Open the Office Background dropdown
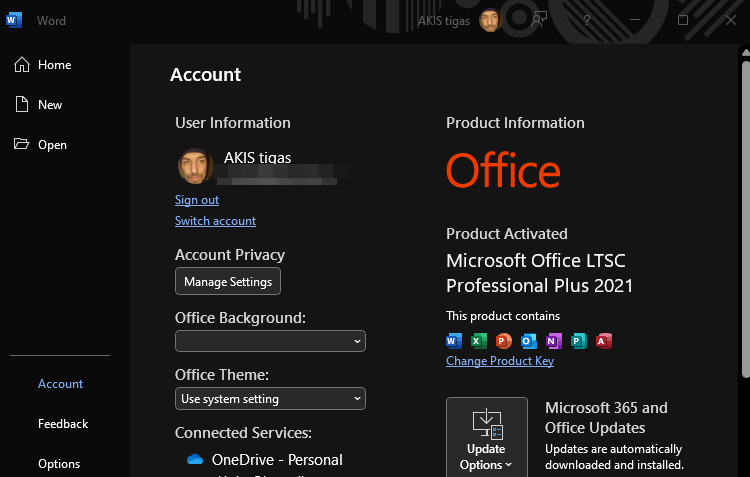 [x=270, y=341]
